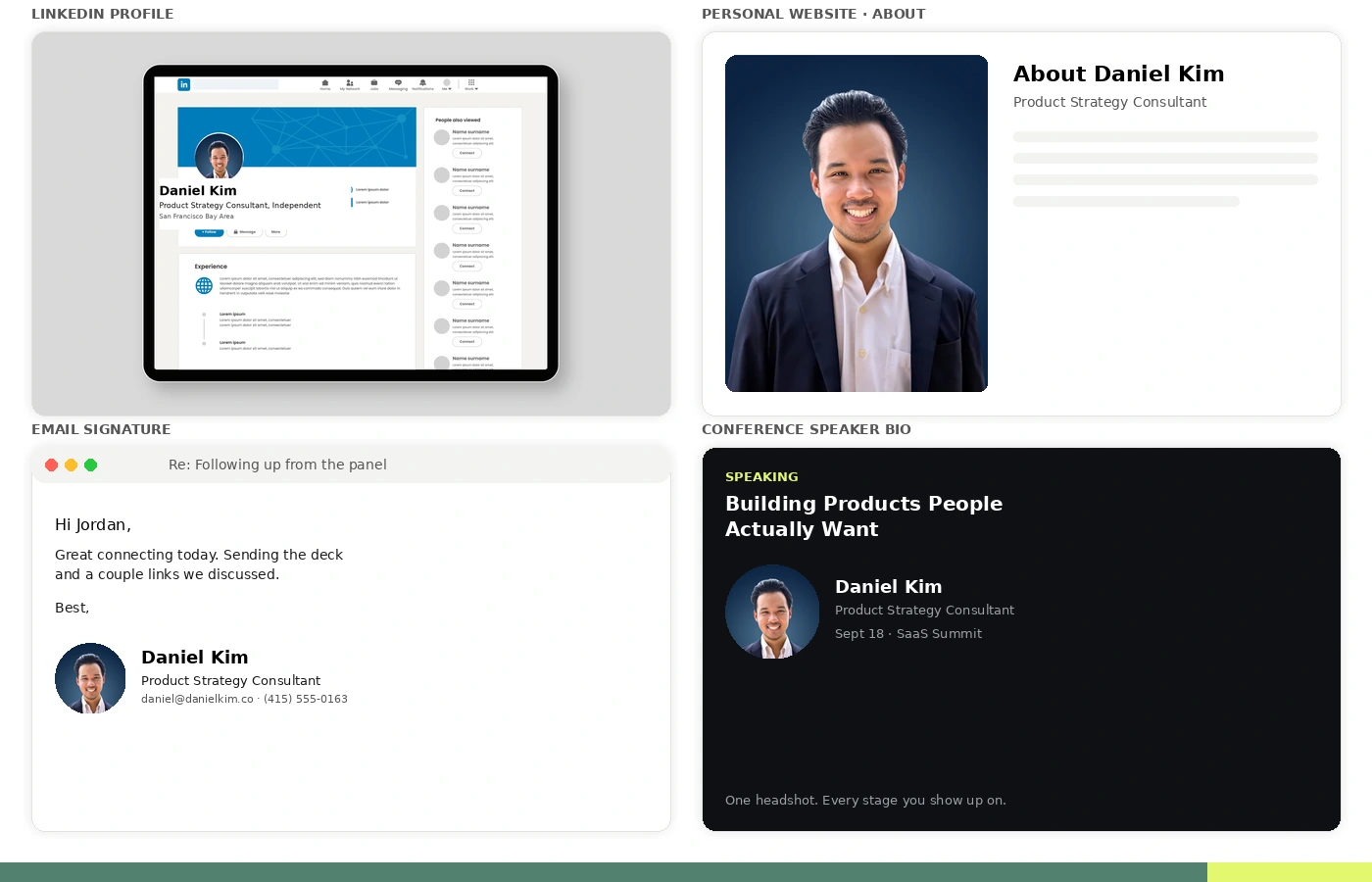1372x882 pixels.
Task: Click the red close dot in email window
Action: 52,465
